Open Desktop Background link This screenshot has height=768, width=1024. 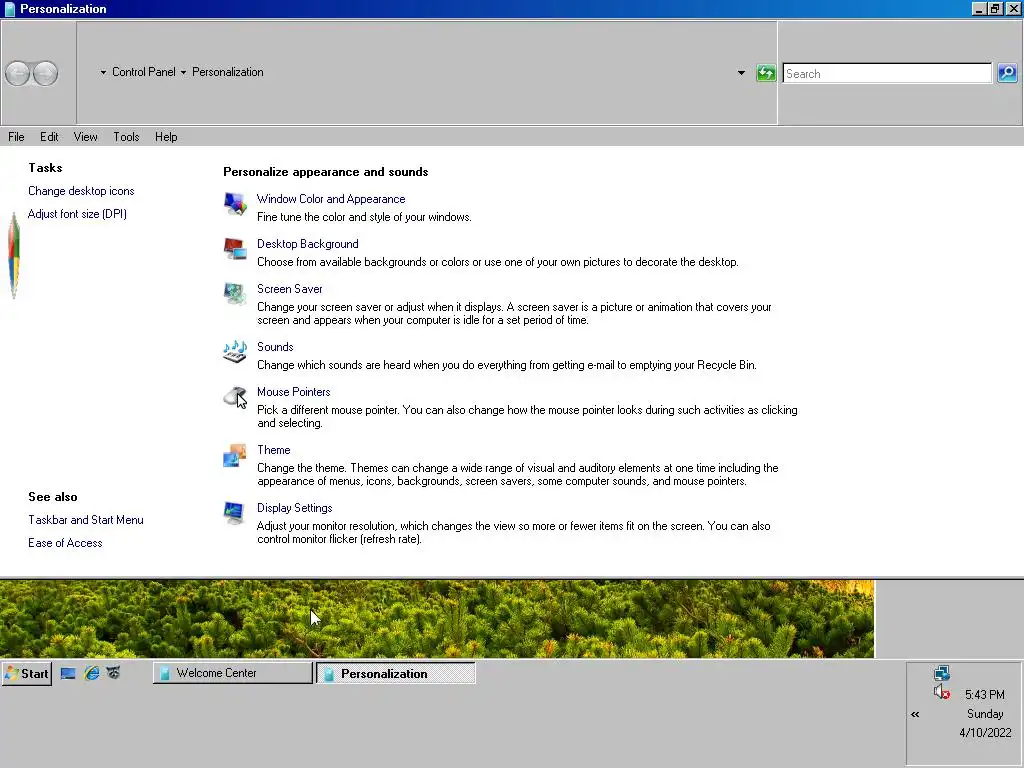(x=308, y=244)
